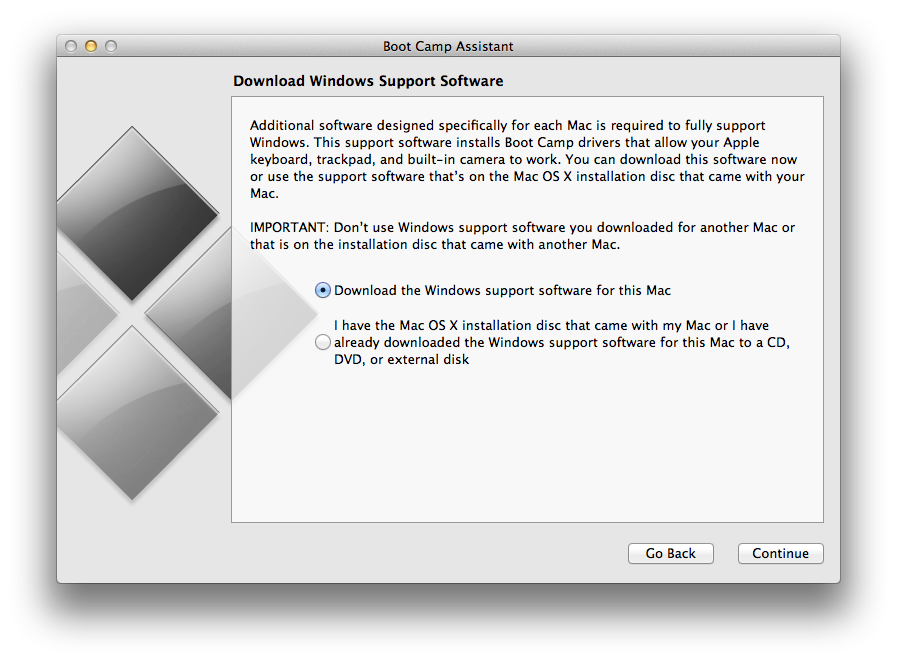This screenshot has width=897, height=662.
Task: Click the Boot Camp Assistant title text
Action: click(448, 46)
